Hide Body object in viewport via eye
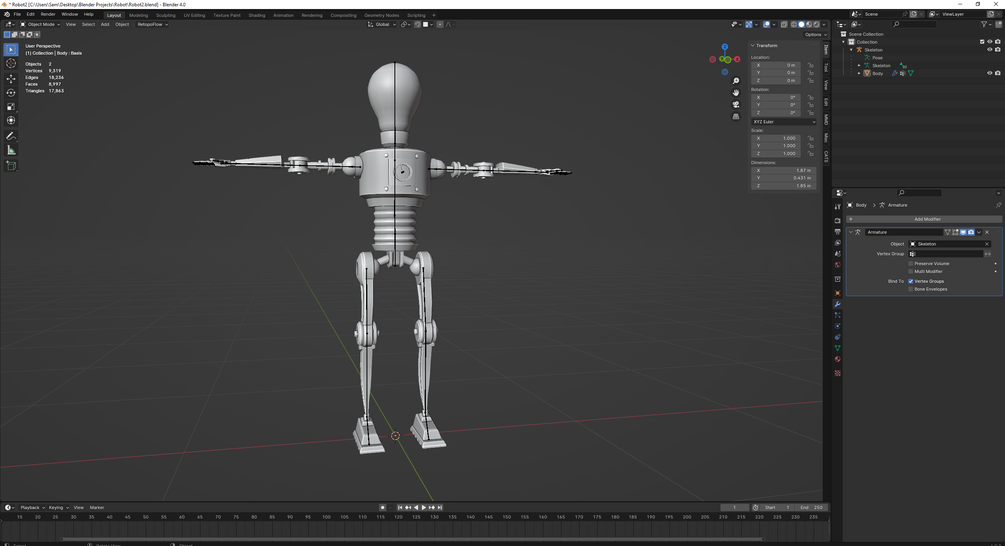1005x546 pixels. 990,73
